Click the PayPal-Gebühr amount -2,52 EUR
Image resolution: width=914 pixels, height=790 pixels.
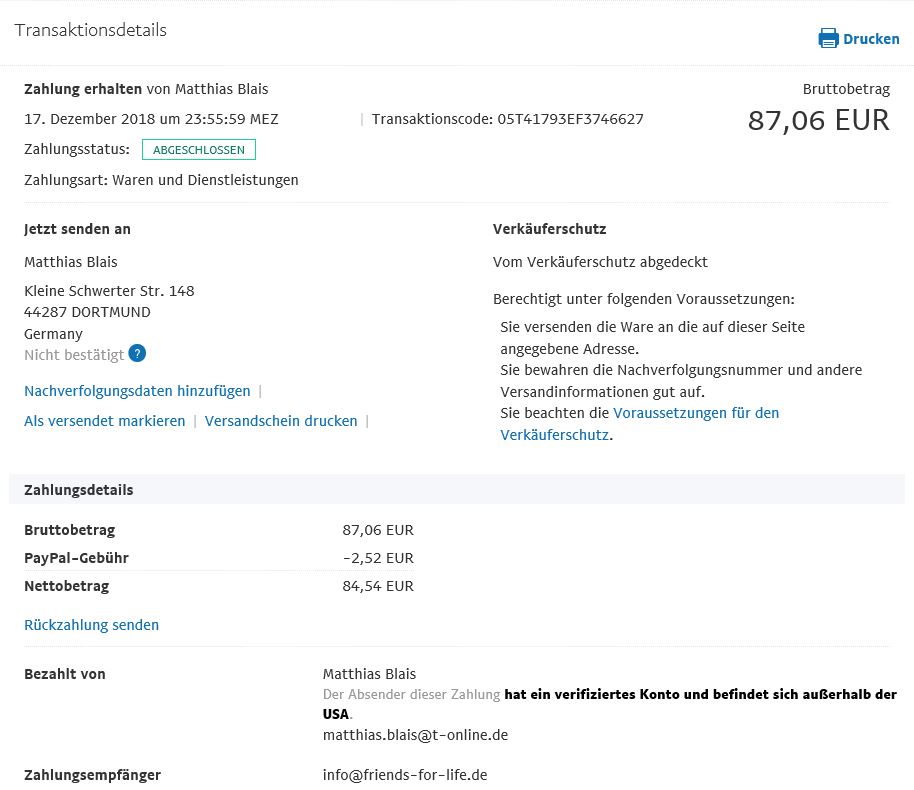point(378,558)
